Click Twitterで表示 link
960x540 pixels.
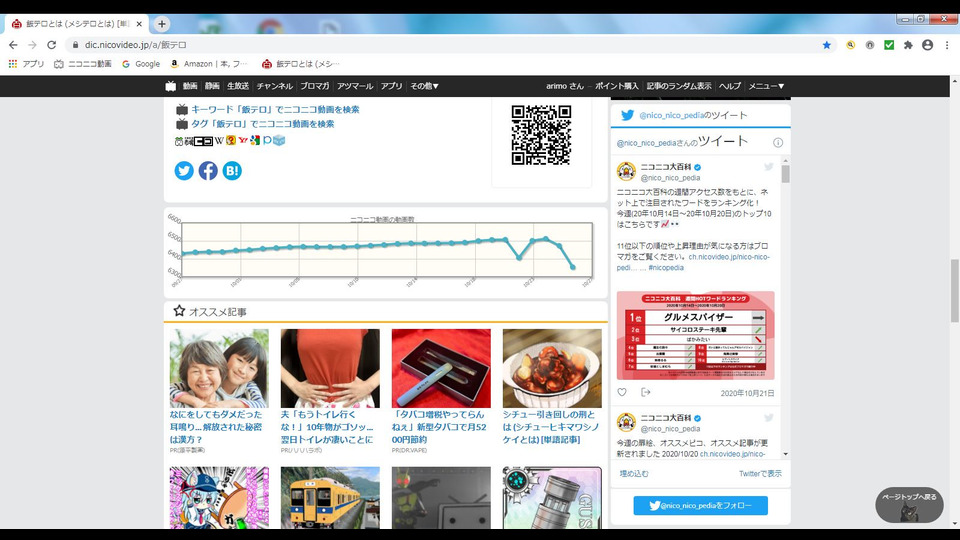coord(760,474)
